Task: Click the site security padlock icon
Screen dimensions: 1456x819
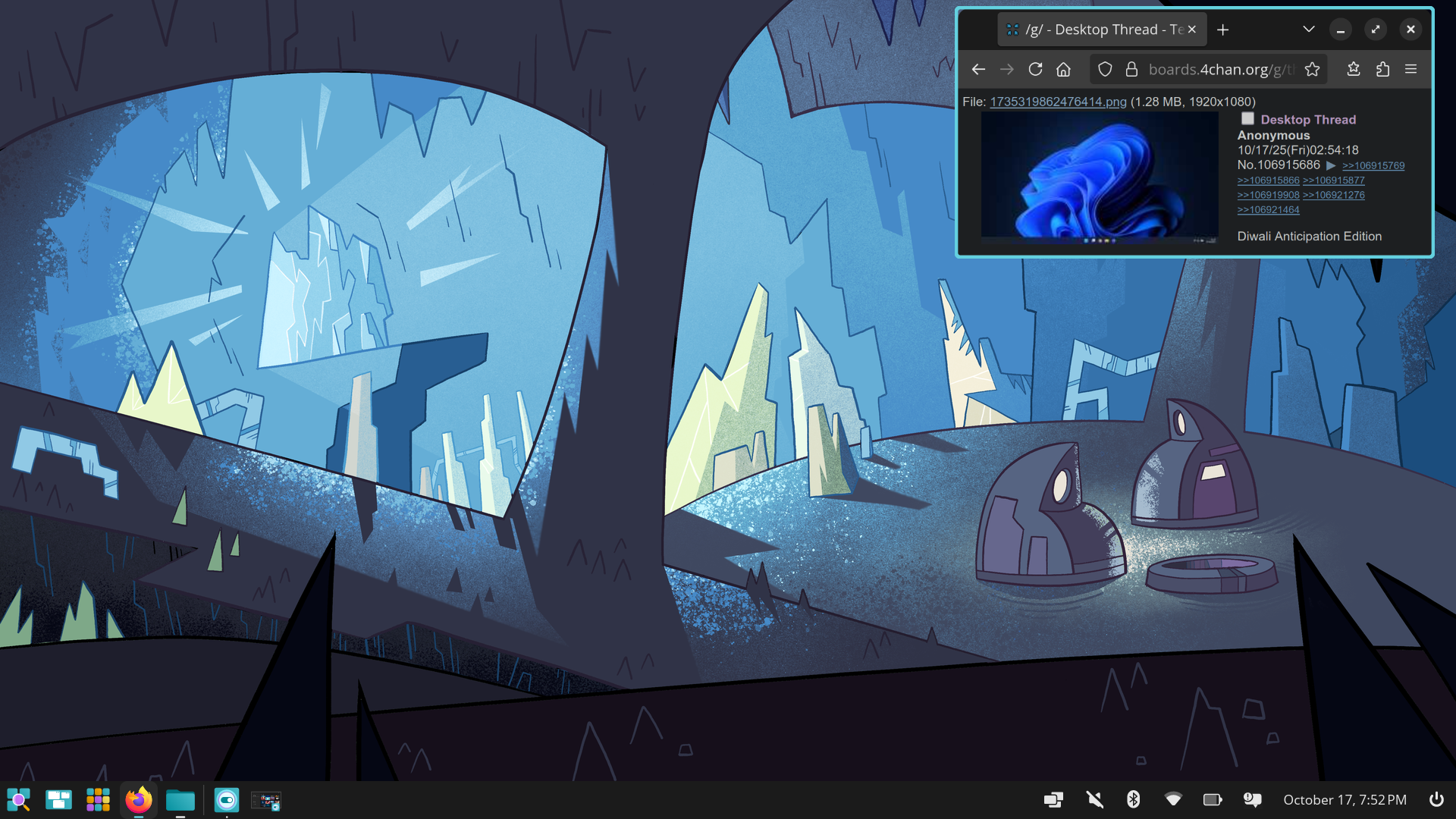Action: 1131,69
